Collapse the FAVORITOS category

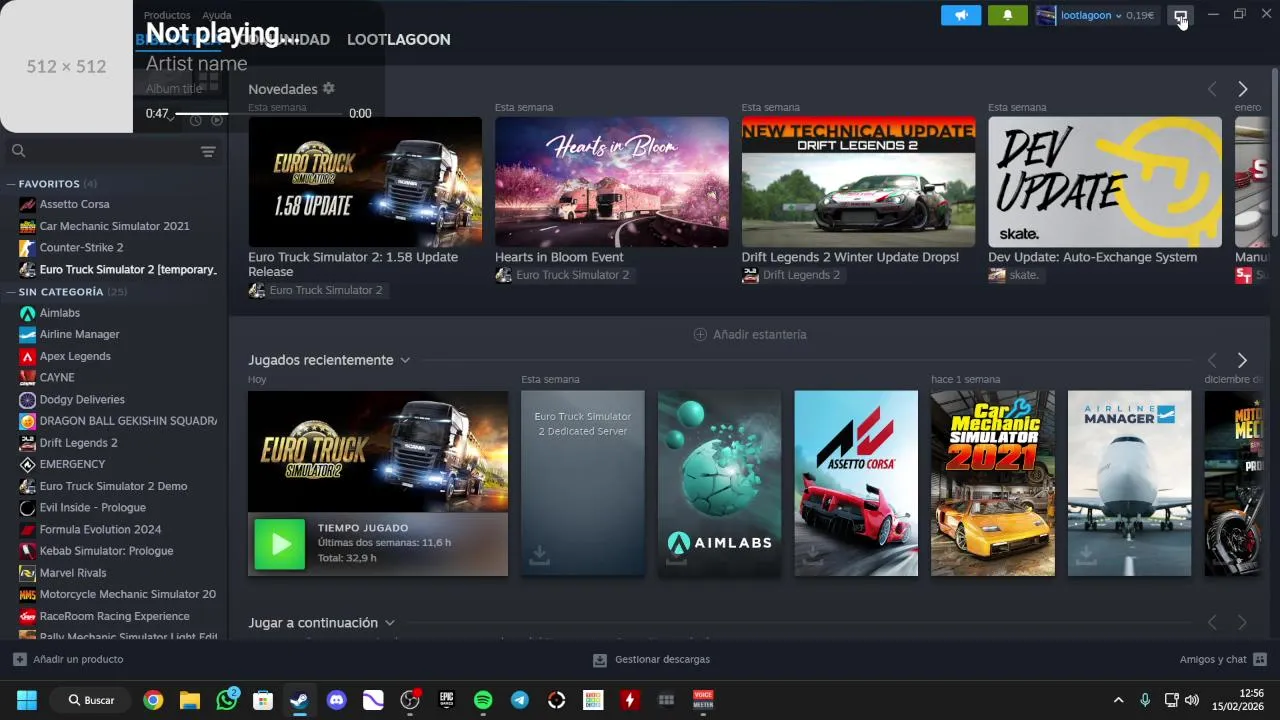click(x=10, y=184)
